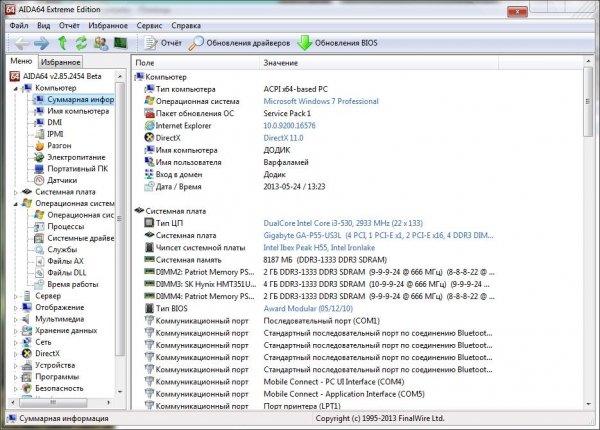Open Обновления BIOS from the toolbar

tap(338, 43)
